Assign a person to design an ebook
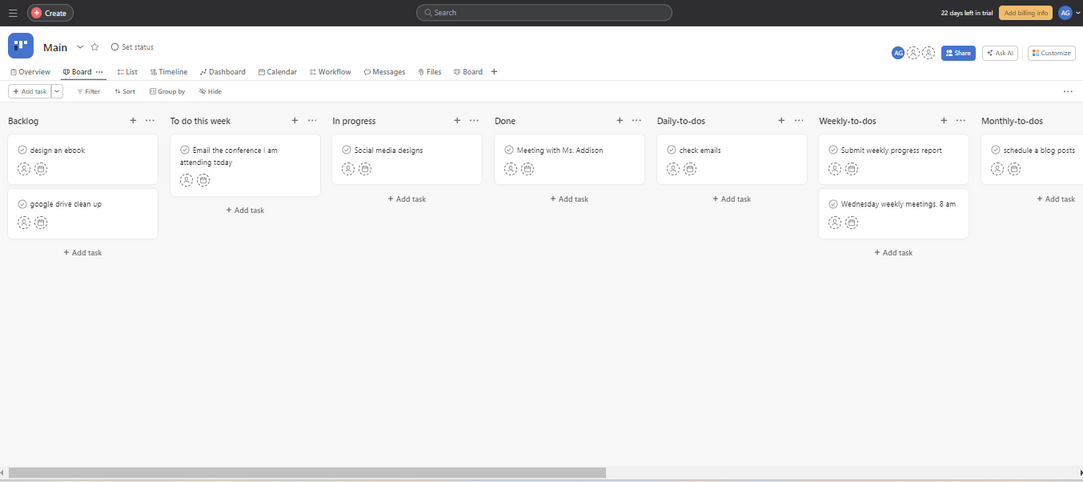 point(24,168)
